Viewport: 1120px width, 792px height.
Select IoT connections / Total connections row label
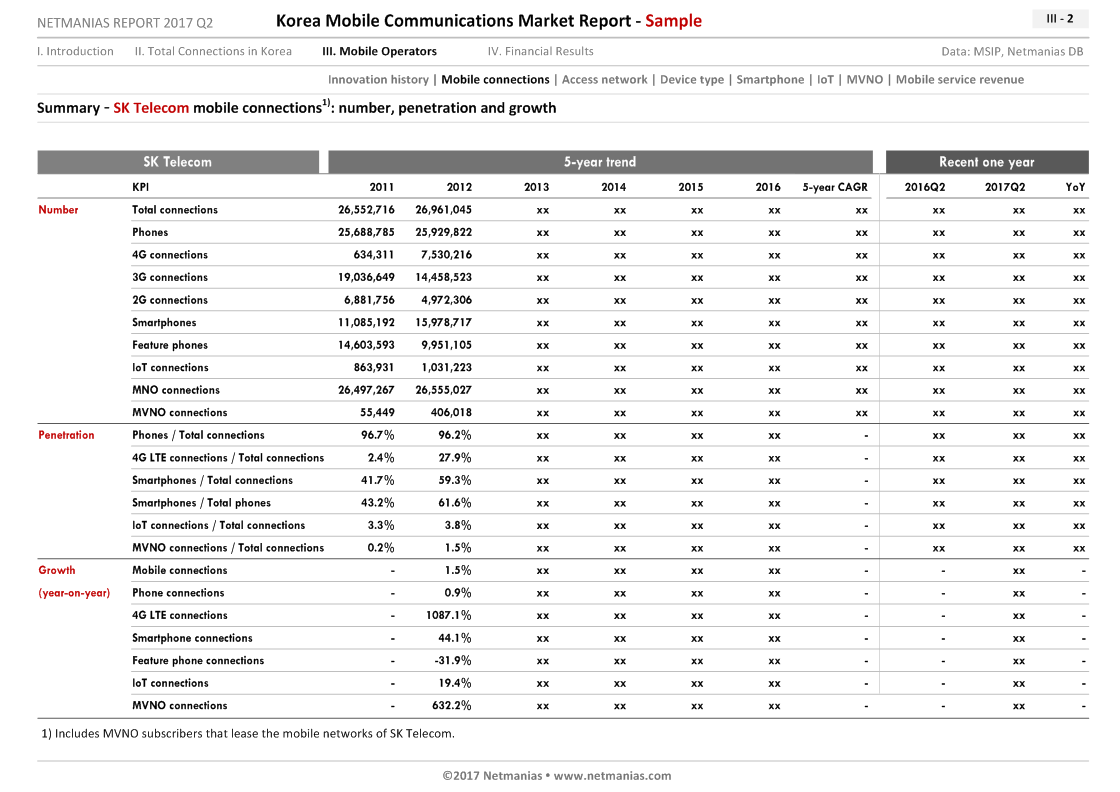point(219,525)
